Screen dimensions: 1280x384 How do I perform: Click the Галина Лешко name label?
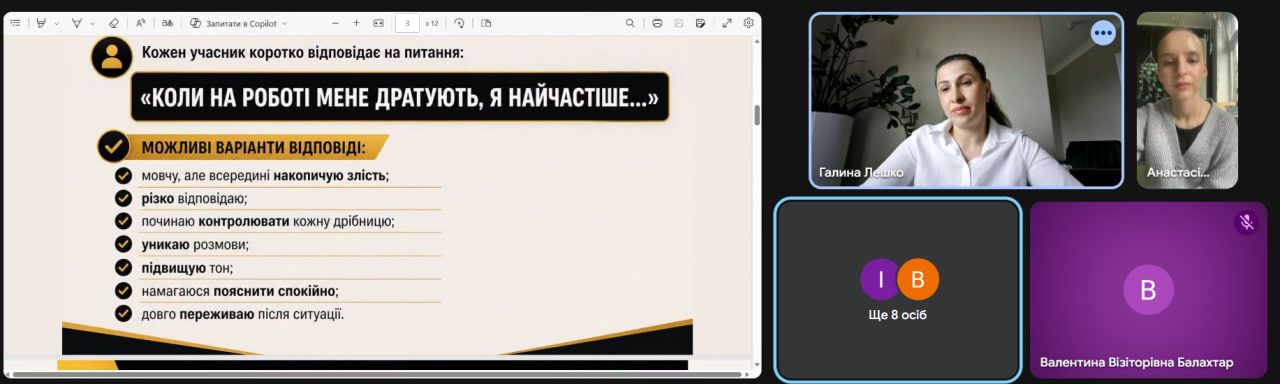point(861,172)
